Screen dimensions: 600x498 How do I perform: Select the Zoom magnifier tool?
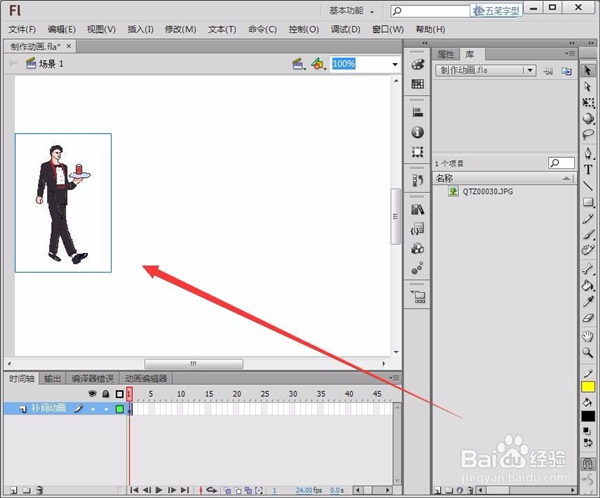[x=588, y=353]
